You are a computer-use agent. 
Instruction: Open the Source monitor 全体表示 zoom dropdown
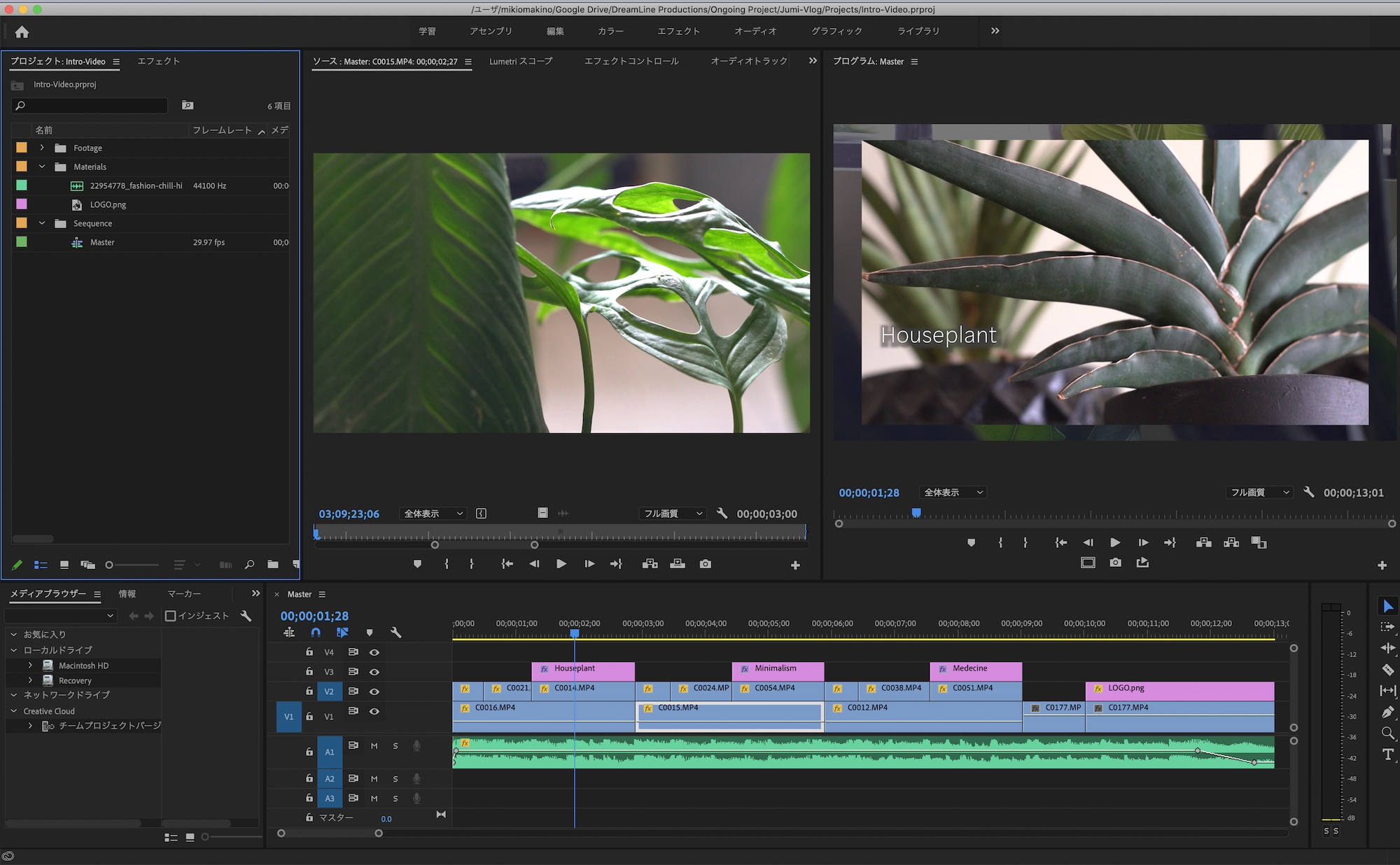(x=433, y=514)
